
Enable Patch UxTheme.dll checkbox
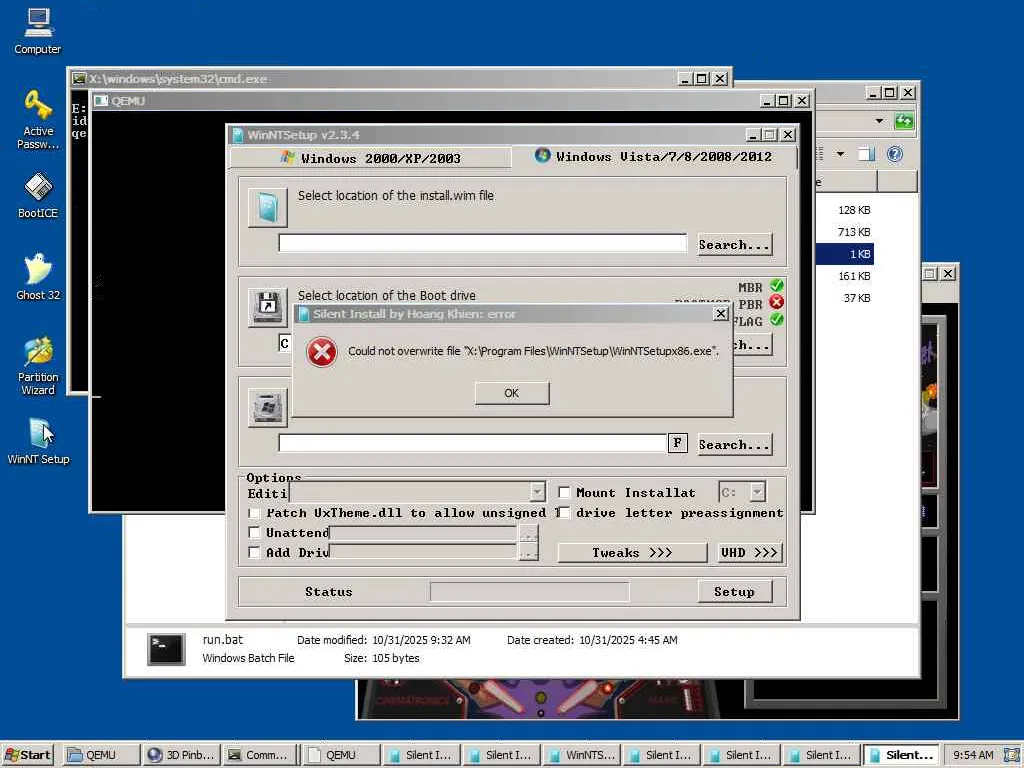(x=255, y=513)
